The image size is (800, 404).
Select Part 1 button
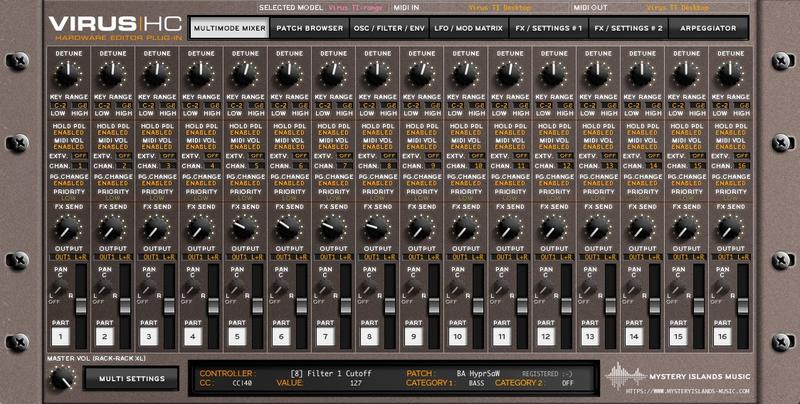(61, 336)
